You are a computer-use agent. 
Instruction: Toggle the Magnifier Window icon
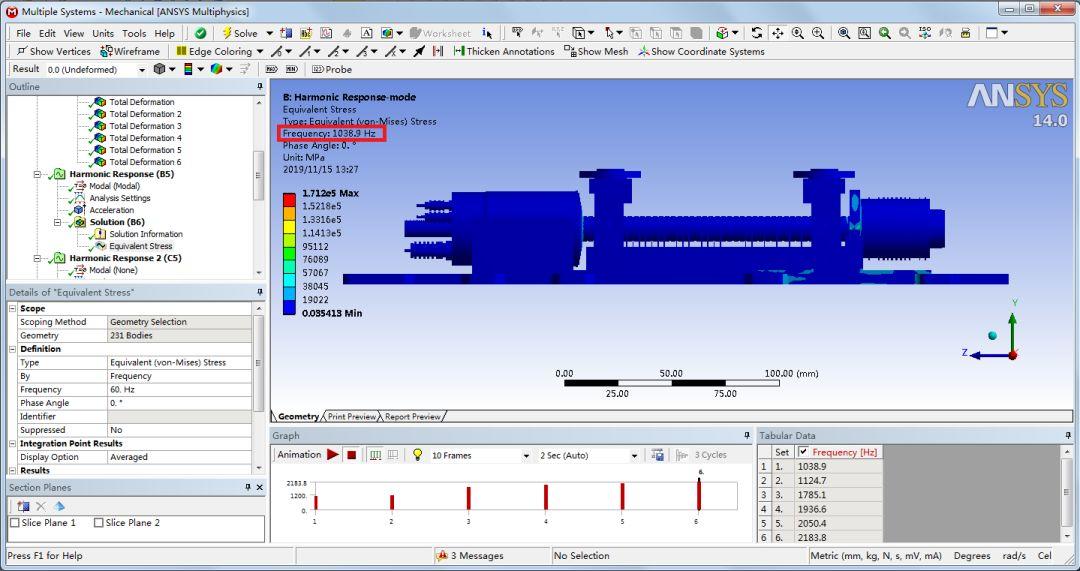(864, 33)
